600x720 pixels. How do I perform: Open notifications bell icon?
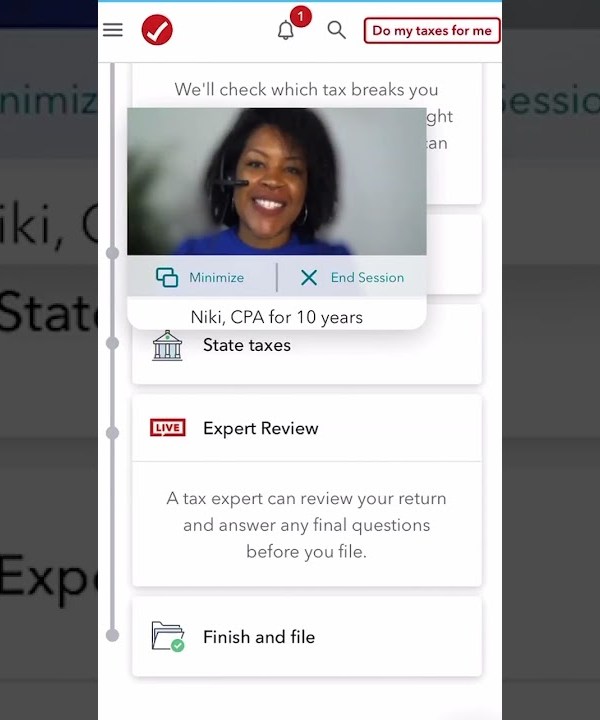(x=286, y=31)
